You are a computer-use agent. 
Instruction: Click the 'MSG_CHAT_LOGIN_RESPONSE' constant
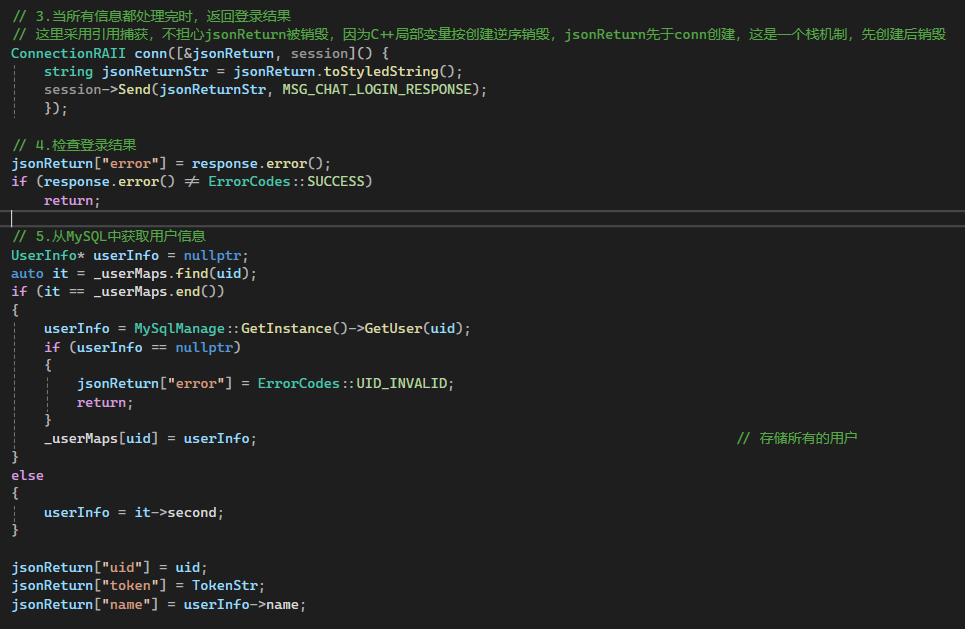click(377, 90)
